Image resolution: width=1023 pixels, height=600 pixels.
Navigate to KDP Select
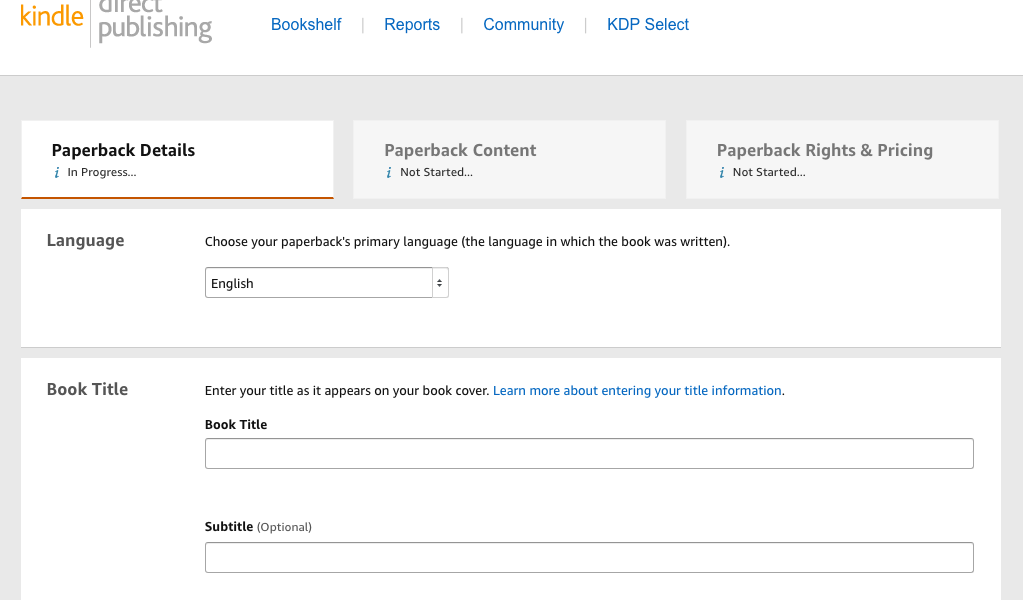point(648,25)
